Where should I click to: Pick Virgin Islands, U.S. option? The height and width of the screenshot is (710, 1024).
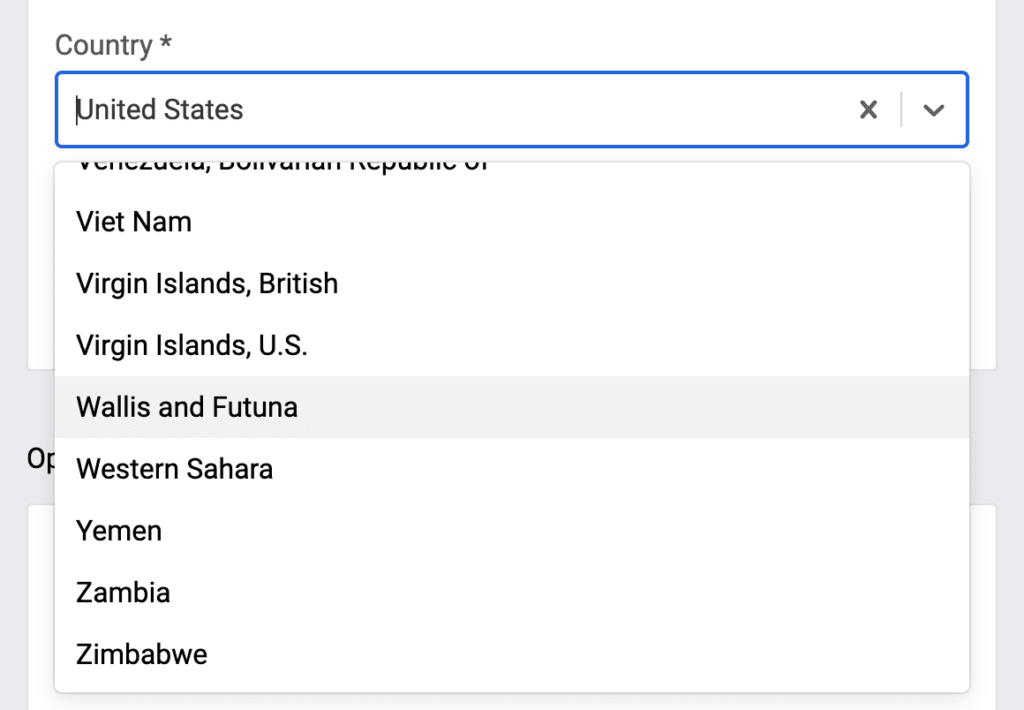point(192,346)
